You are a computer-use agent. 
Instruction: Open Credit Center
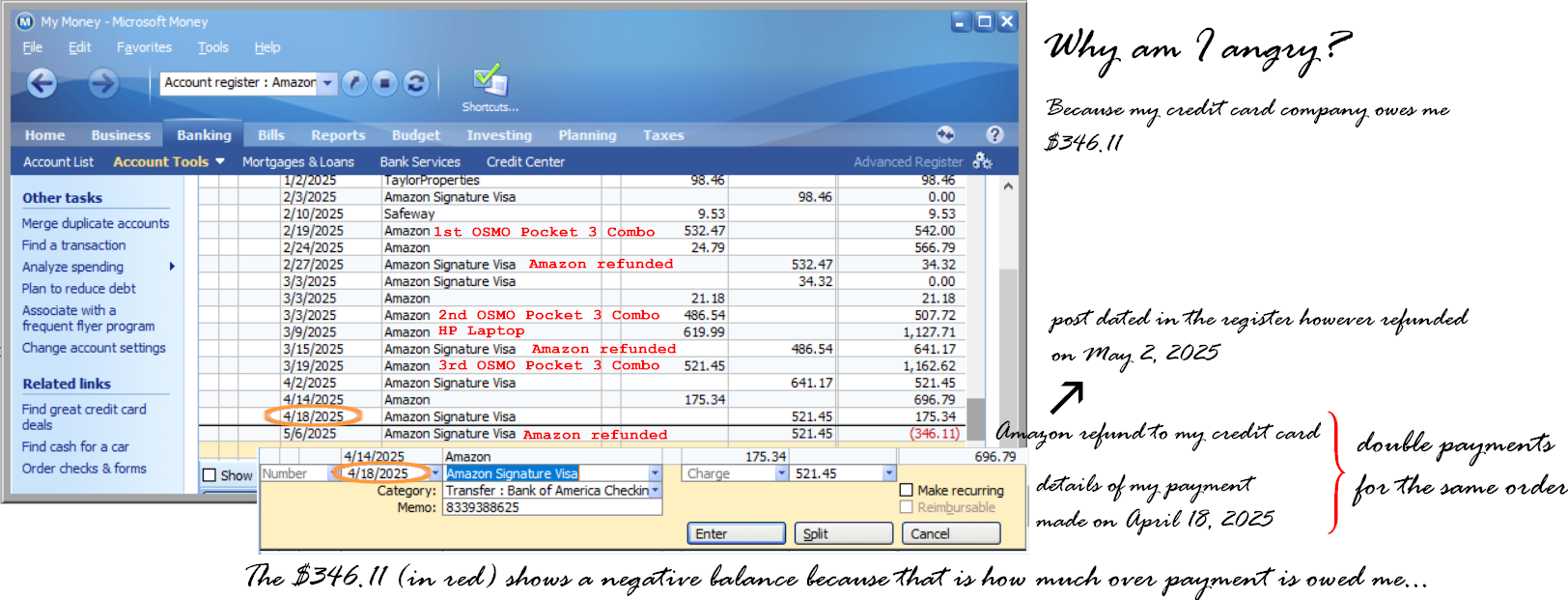(x=525, y=161)
